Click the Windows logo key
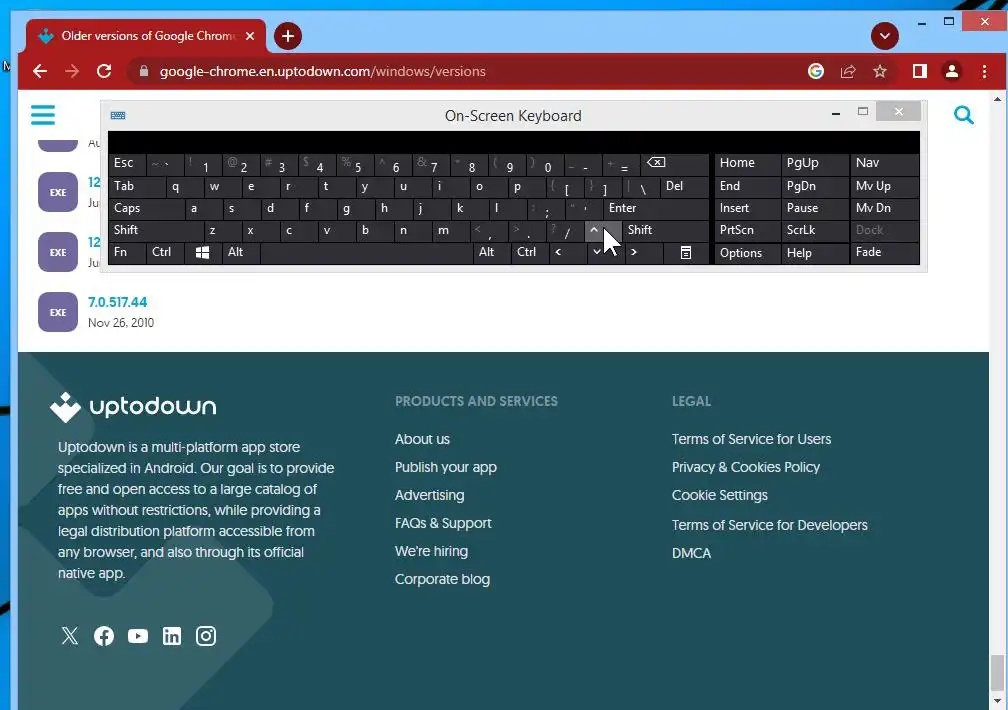The width and height of the screenshot is (1008, 710). pos(202,253)
